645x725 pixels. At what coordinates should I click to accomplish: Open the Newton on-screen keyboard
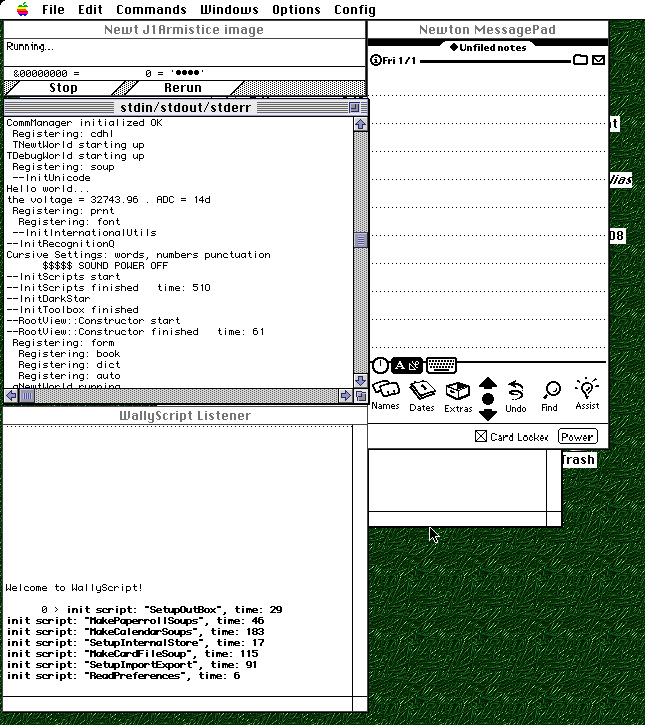point(441,365)
